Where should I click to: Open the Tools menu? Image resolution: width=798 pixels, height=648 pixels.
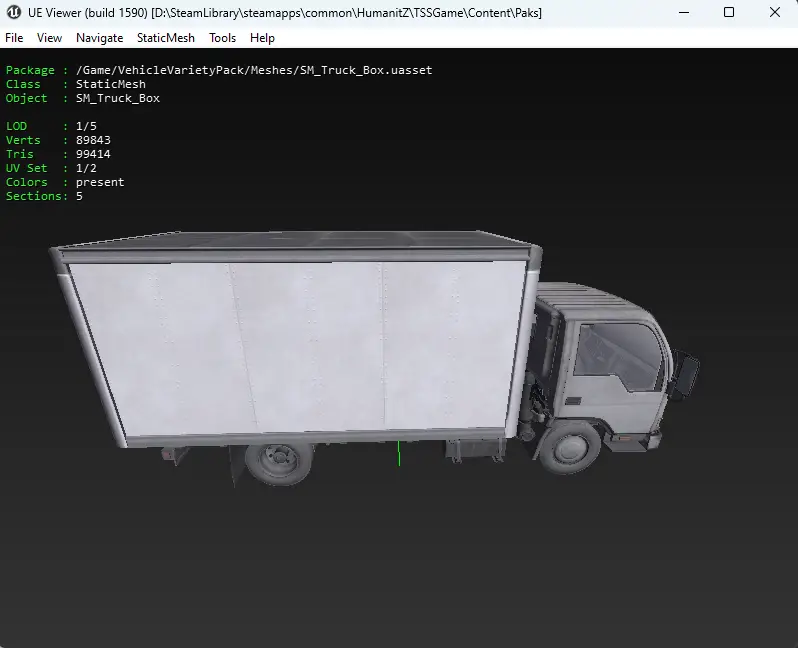coord(222,38)
